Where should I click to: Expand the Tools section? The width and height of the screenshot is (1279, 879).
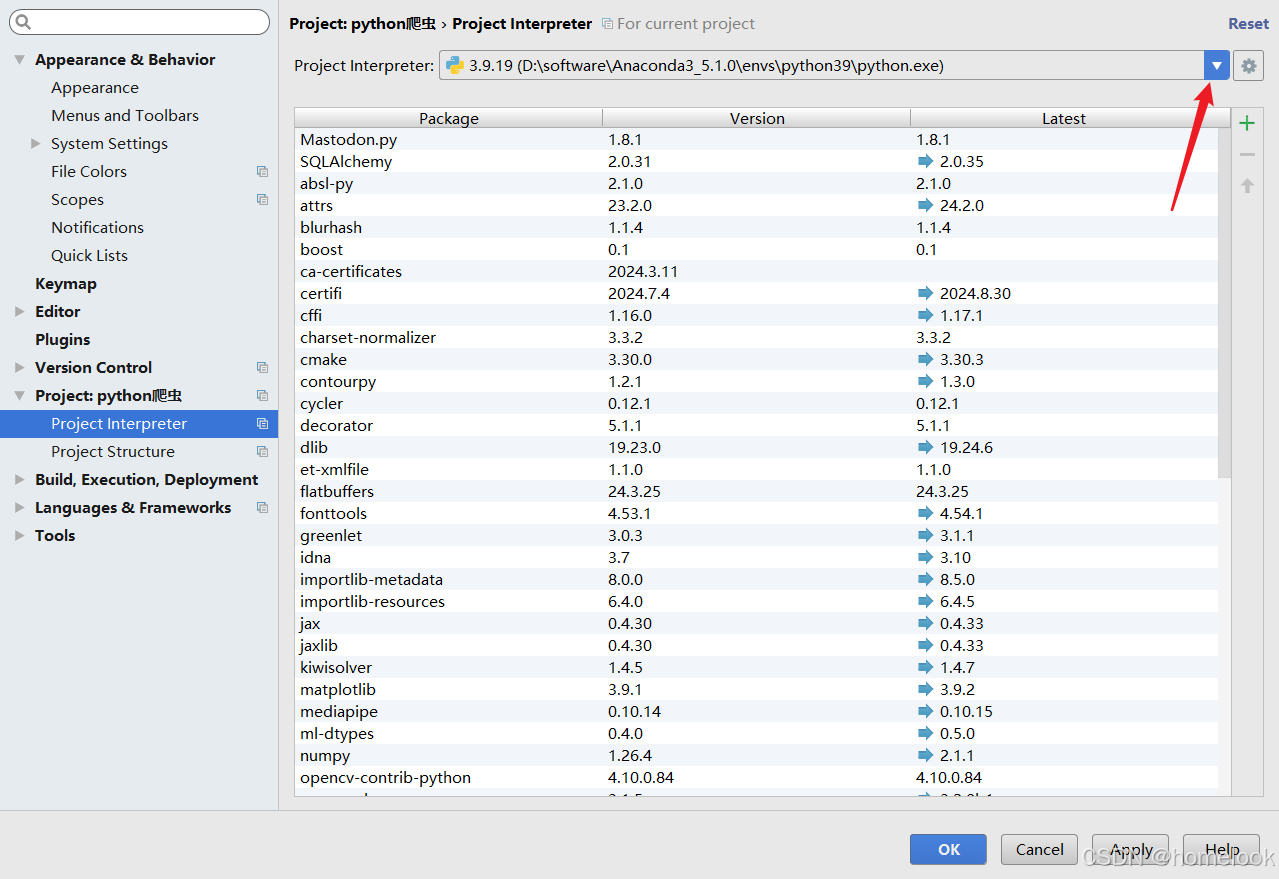pos(19,536)
